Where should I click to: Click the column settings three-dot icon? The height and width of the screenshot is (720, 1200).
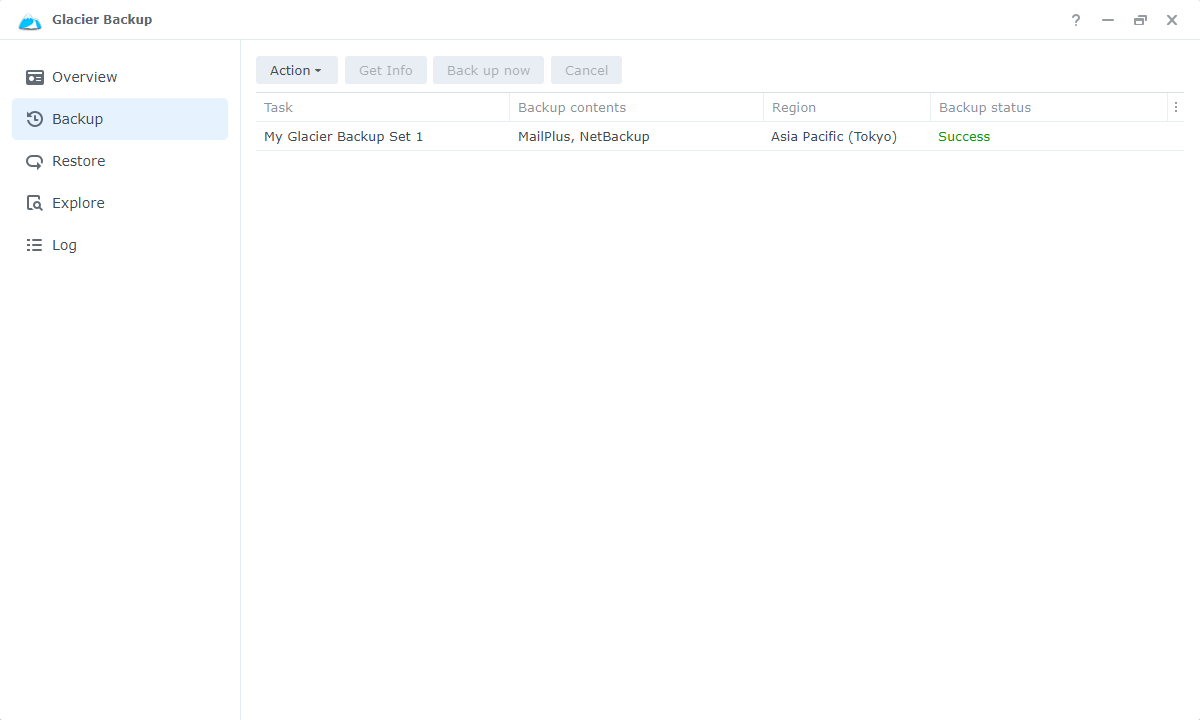click(1176, 107)
